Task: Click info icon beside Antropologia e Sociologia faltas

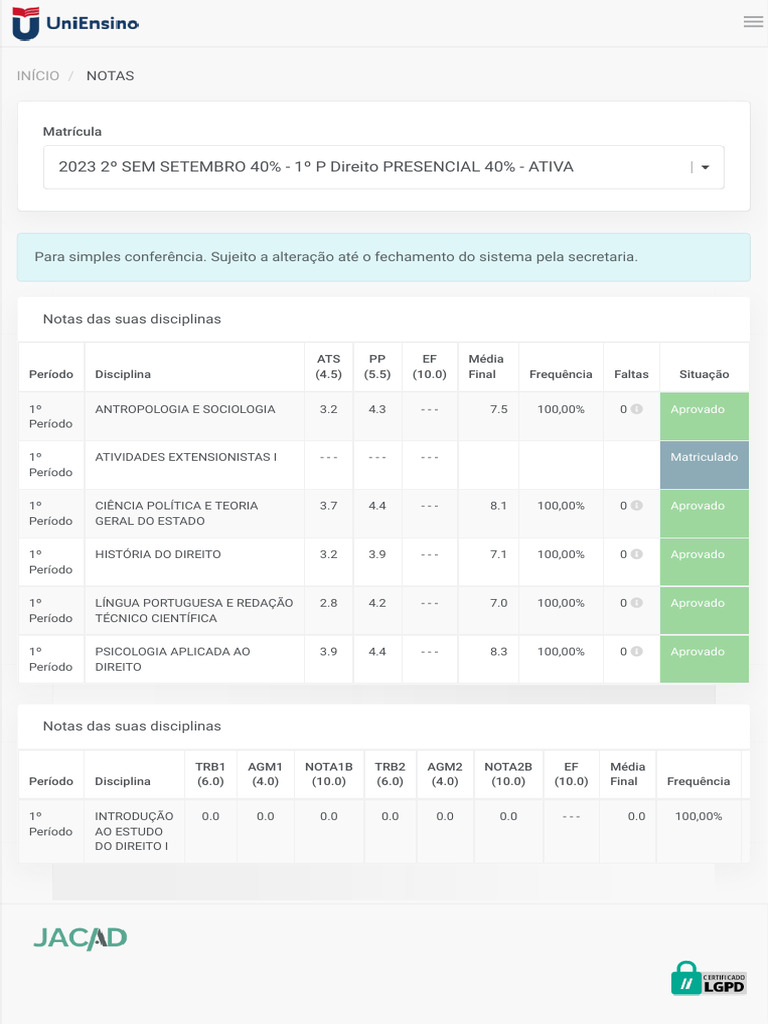Action: click(x=637, y=409)
